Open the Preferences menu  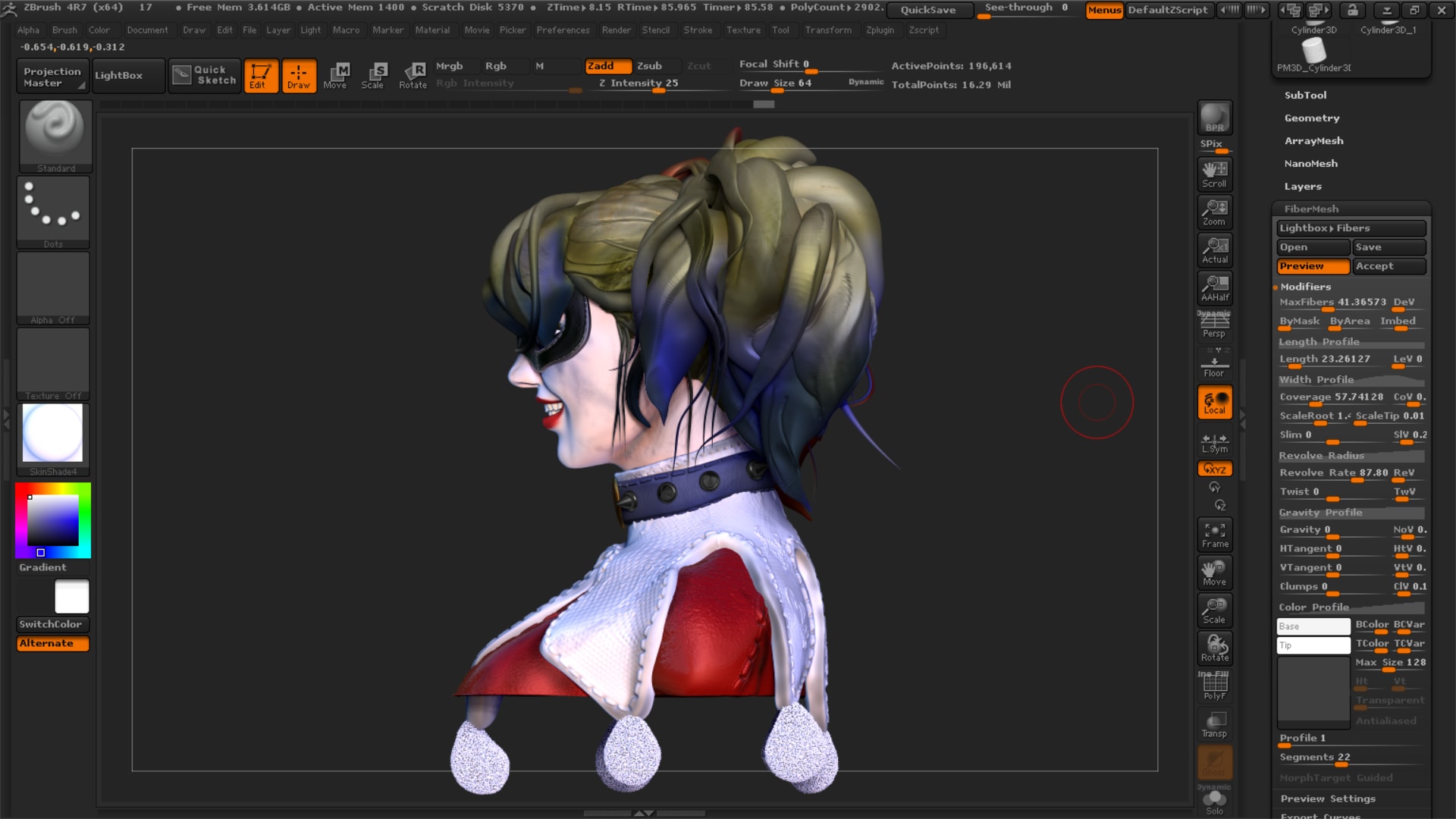563,30
